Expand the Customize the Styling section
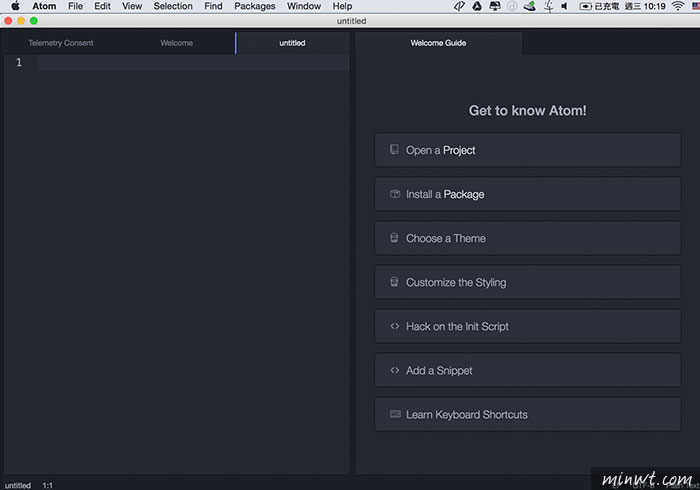The height and width of the screenshot is (490, 700). (x=528, y=282)
